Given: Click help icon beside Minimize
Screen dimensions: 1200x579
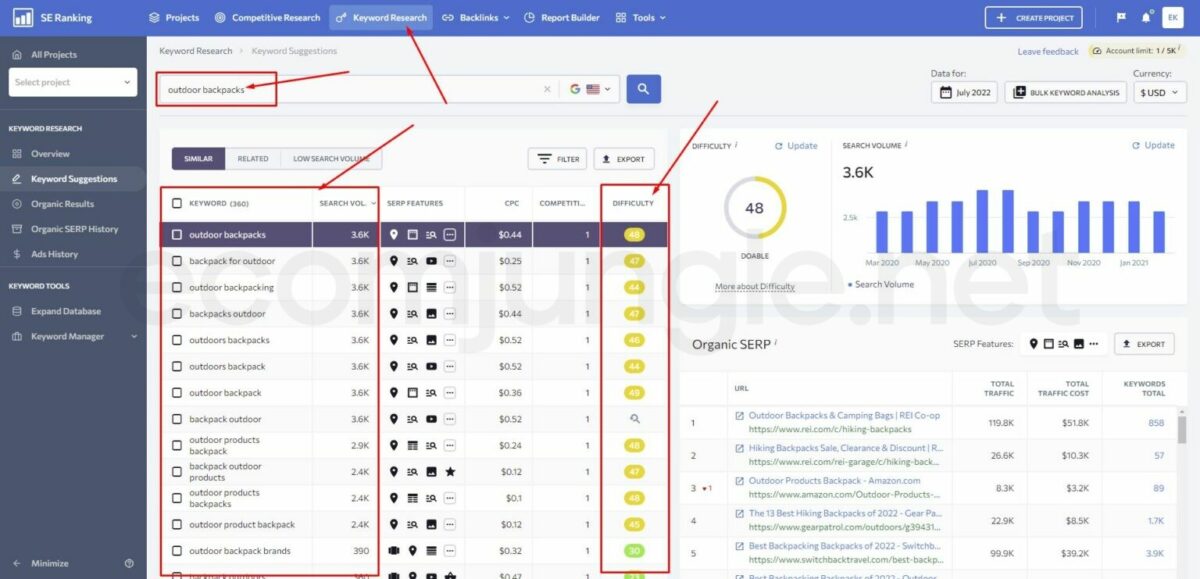Looking at the screenshot, I should pos(129,563).
